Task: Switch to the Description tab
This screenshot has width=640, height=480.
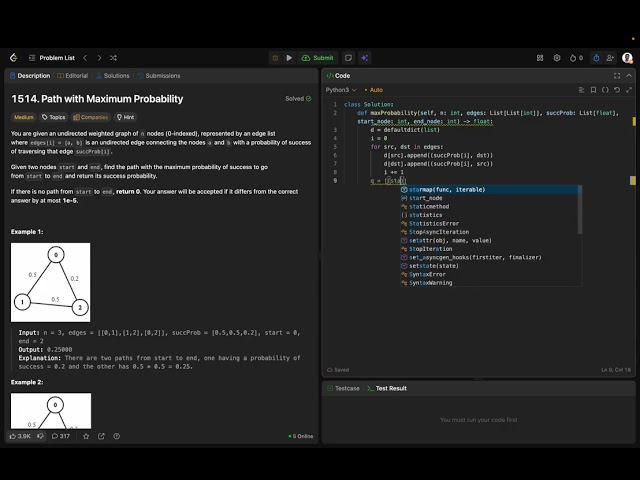Action: 30,76
